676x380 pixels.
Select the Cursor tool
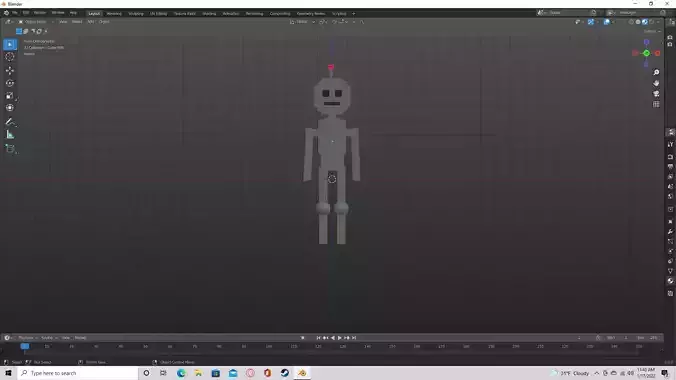(10, 57)
